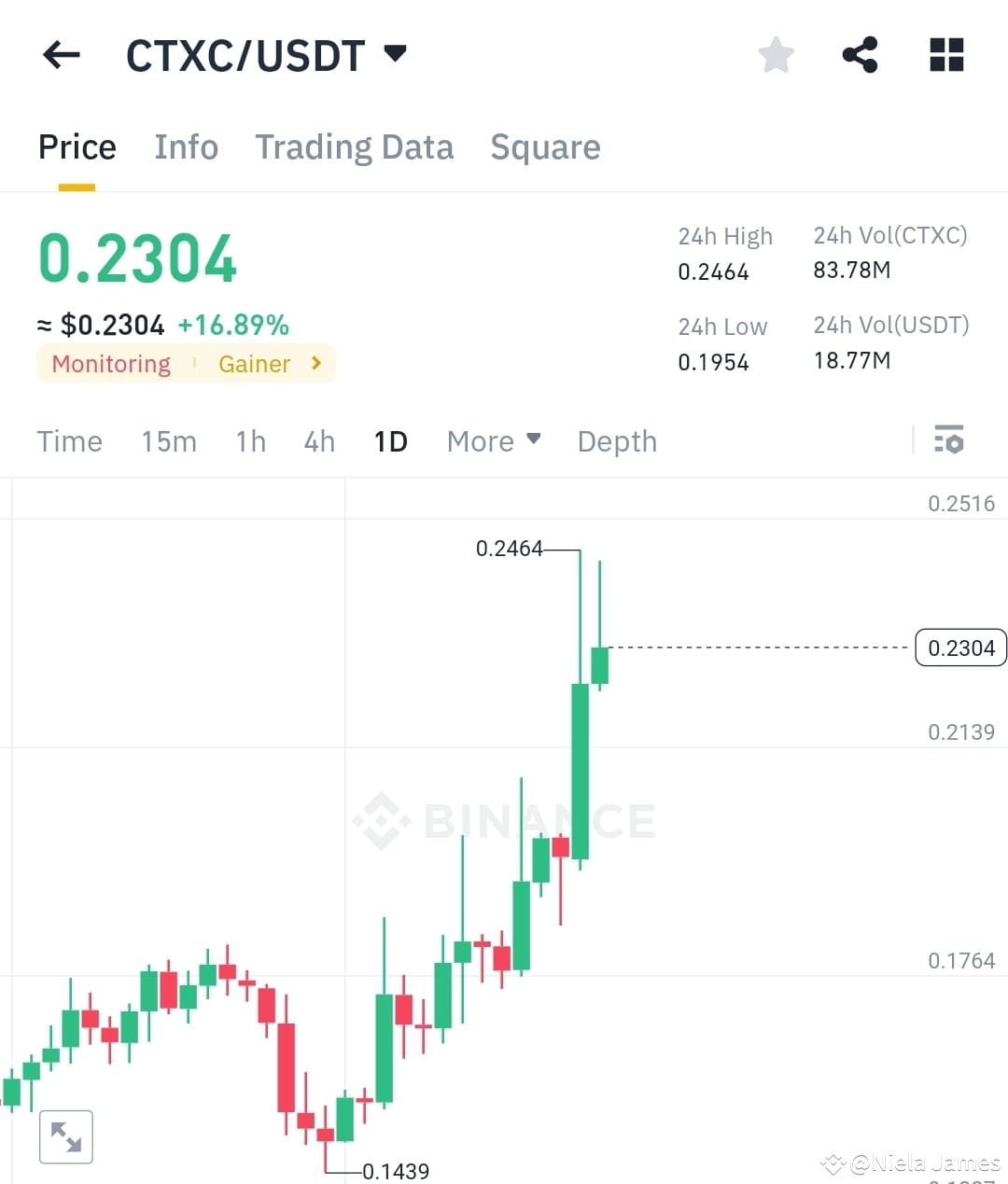Open the Info section
The width and height of the screenshot is (1008, 1184).
click(x=186, y=146)
